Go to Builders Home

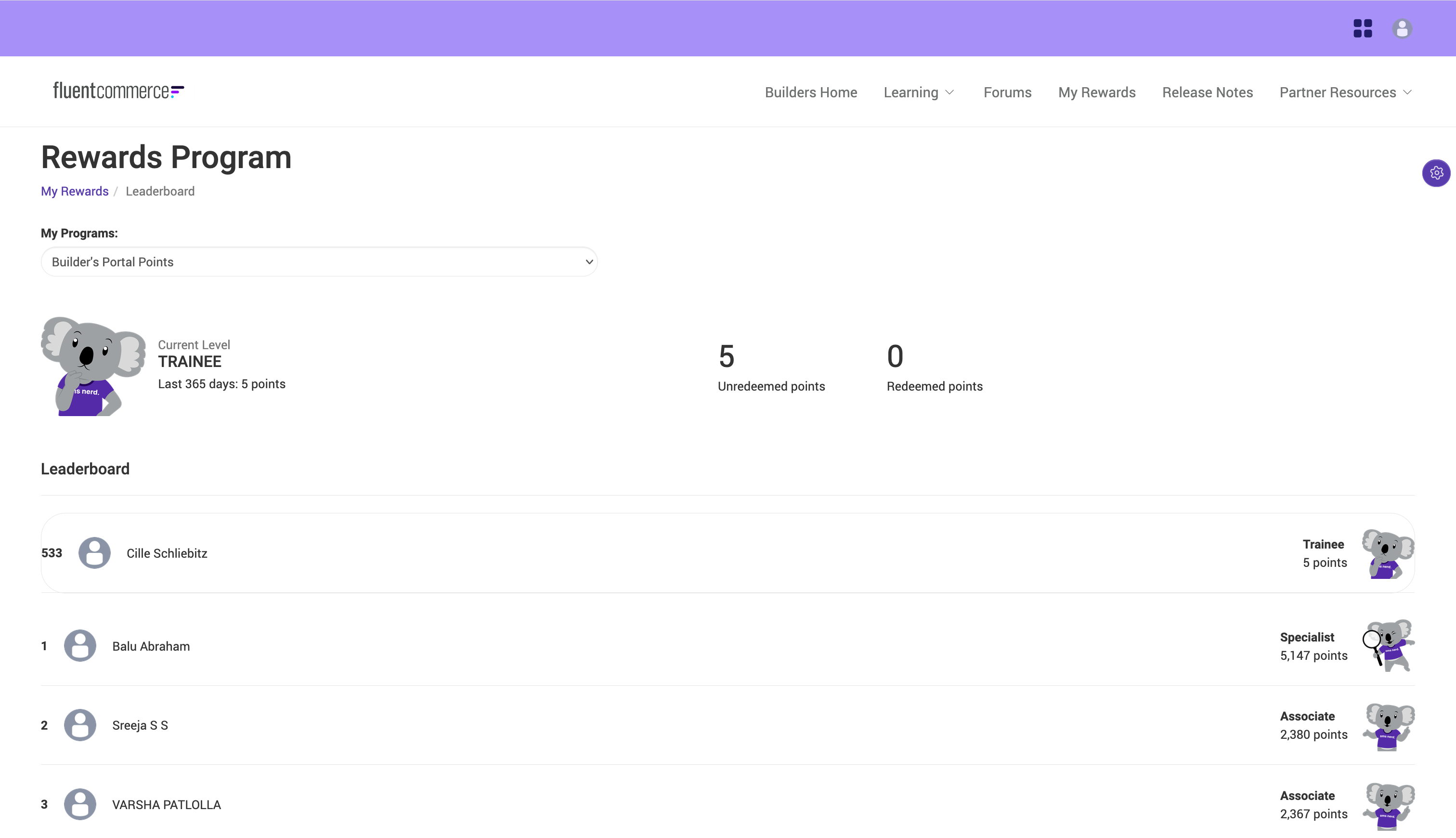[810, 92]
